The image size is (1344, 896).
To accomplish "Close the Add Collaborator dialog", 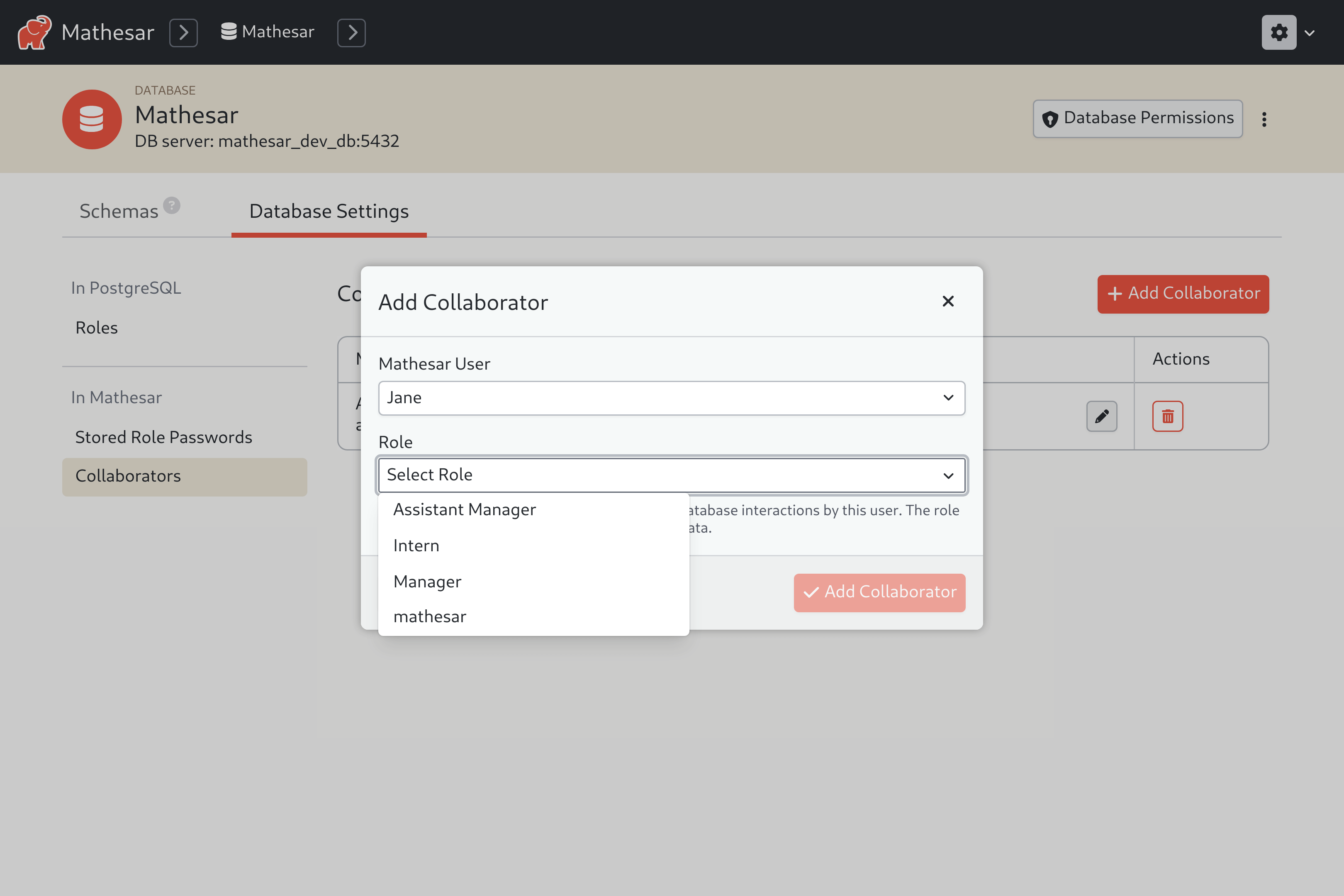I will coord(948,302).
